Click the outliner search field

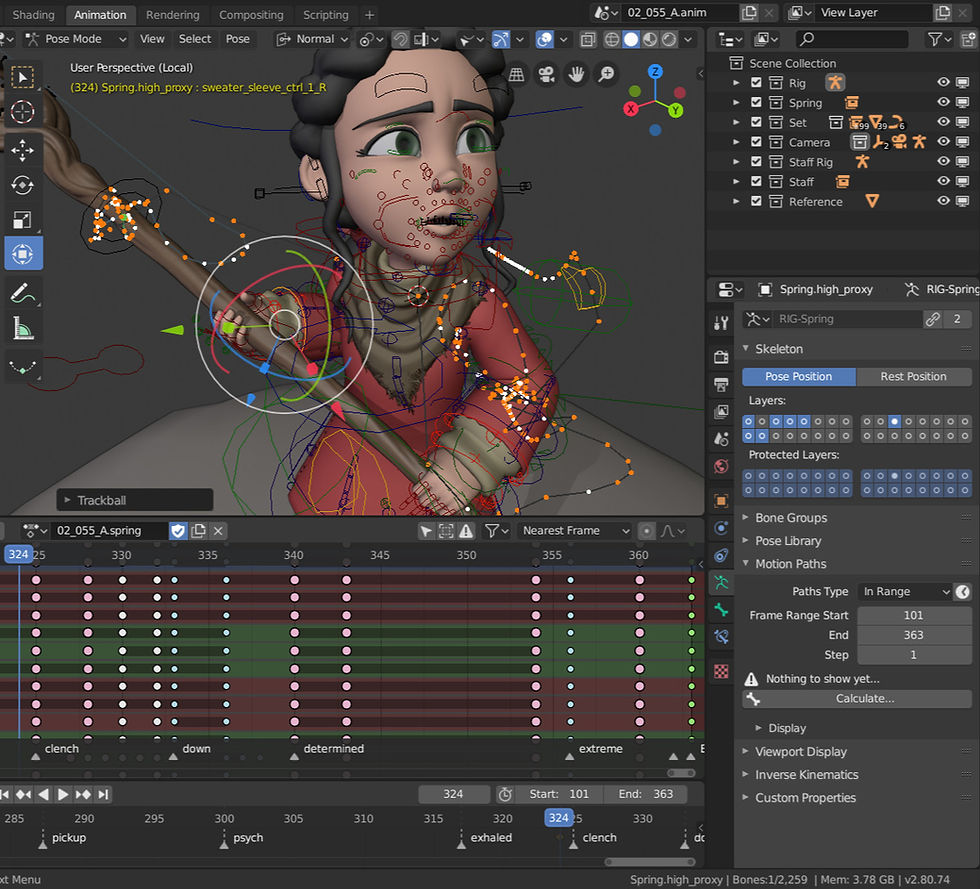pyautogui.click(x=852, y=39)
